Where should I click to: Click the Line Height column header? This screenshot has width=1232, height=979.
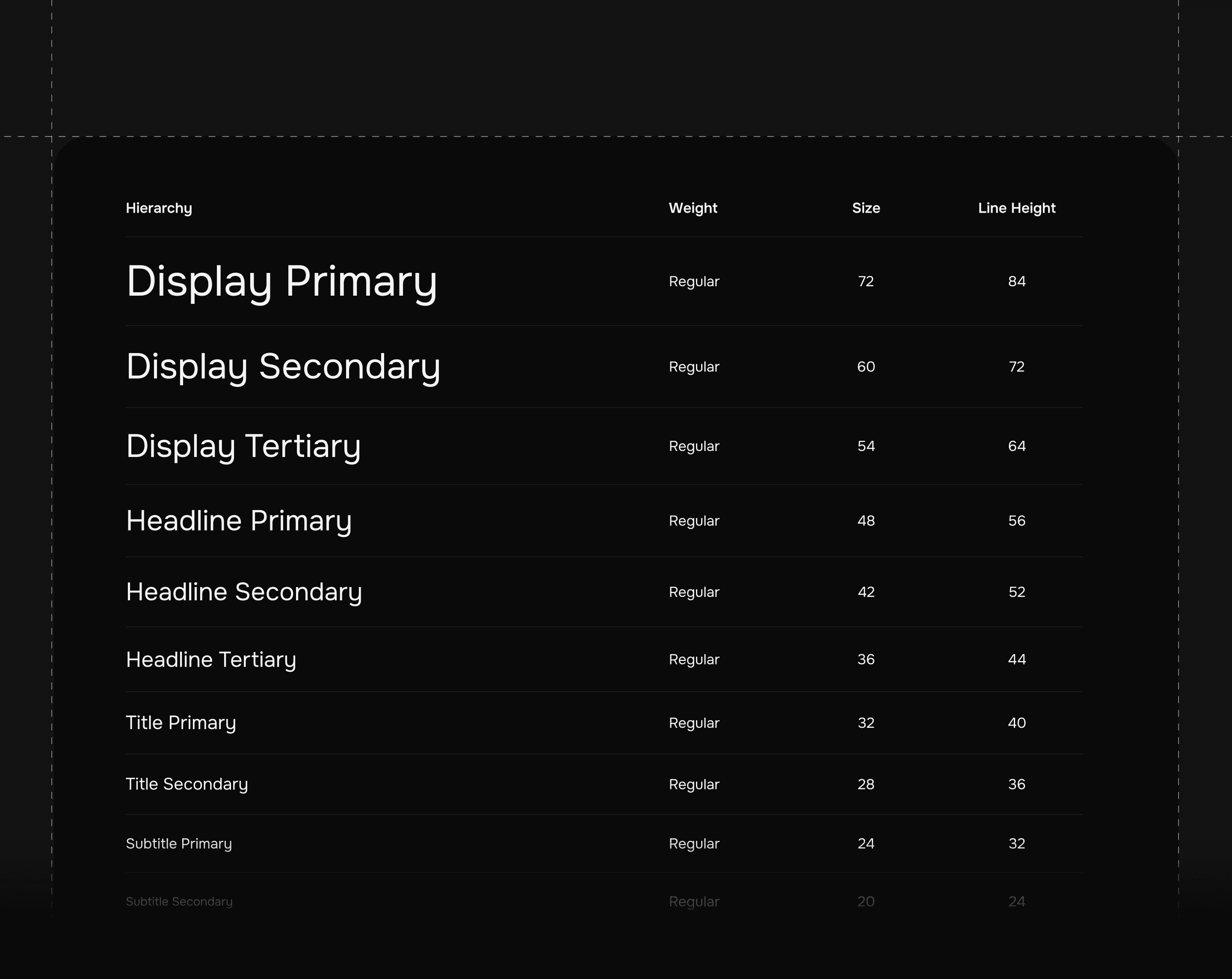pos(1016,208)
